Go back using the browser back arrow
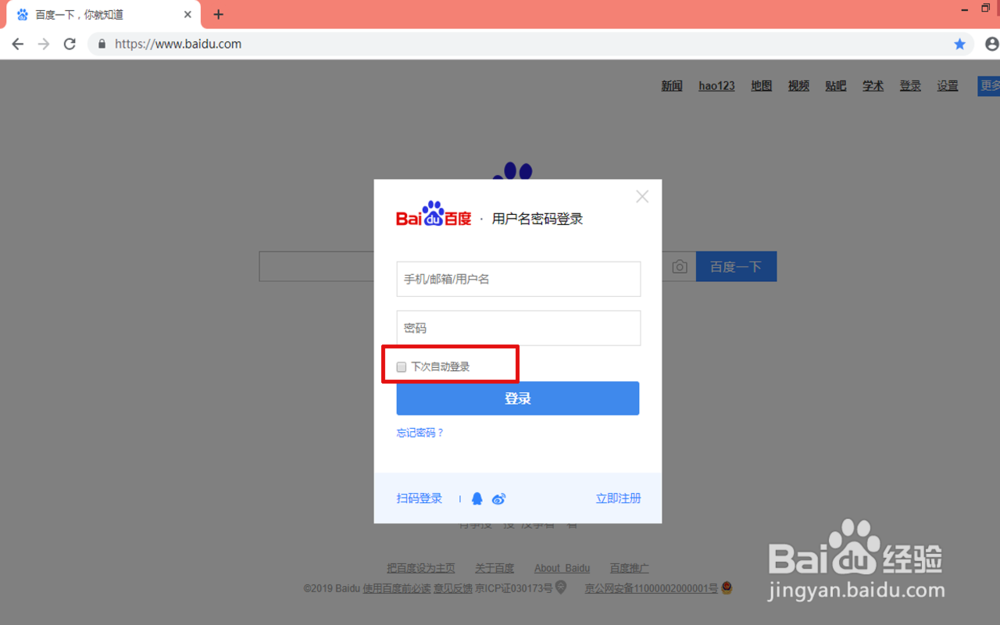 (18, 44)
